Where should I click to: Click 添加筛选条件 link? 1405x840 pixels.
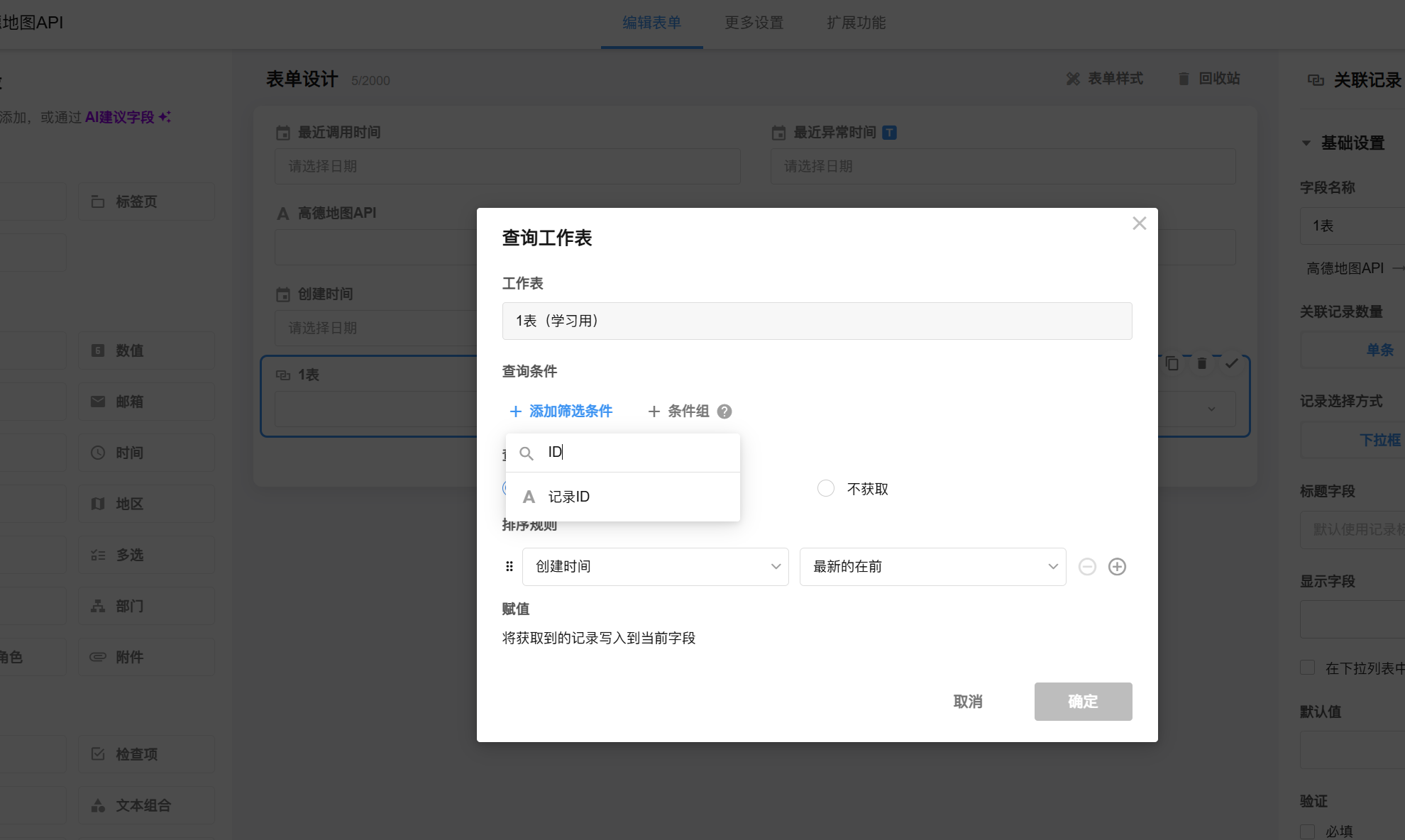point(561,411)
